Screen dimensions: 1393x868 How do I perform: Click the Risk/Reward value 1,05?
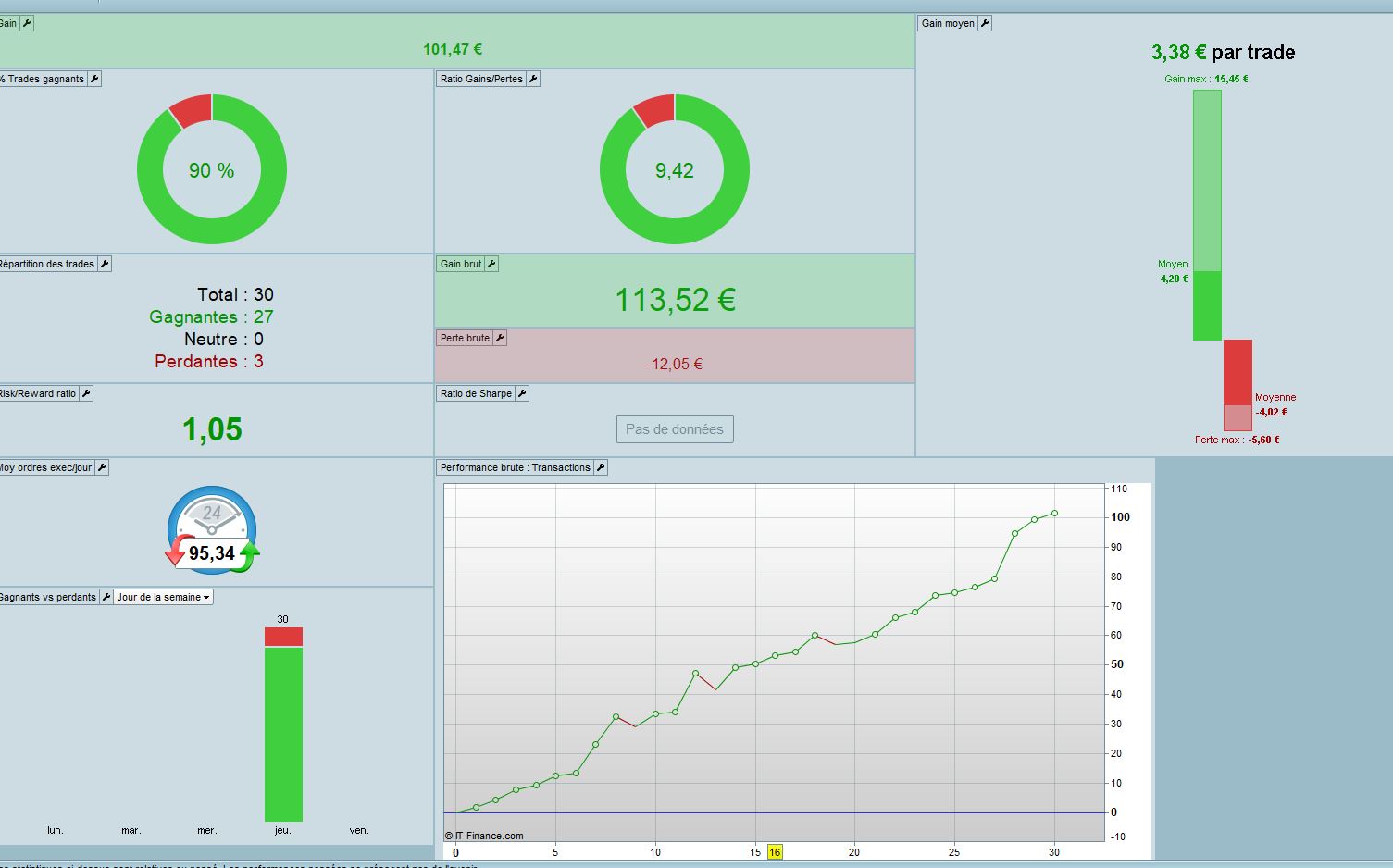[x=212, y=429]
